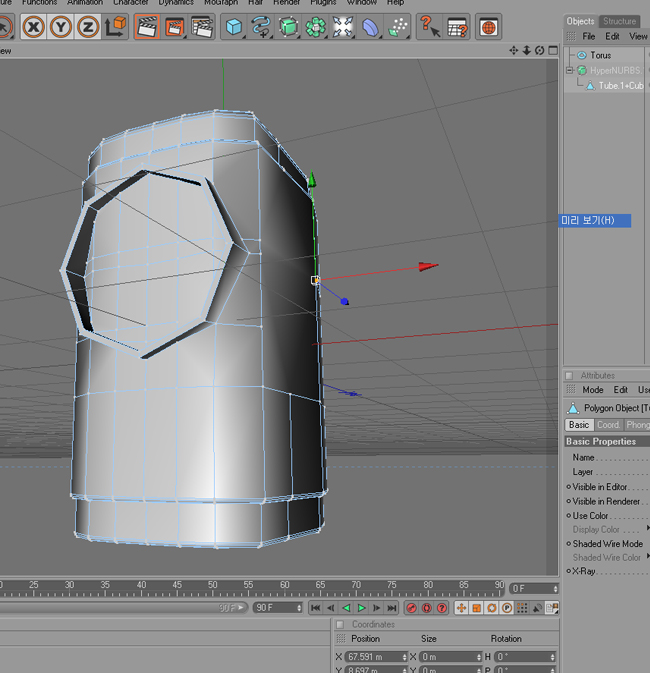Toggle Autokeying red circle button
The height and width of the screenshot is (673, 650).
tap(427, 608)
